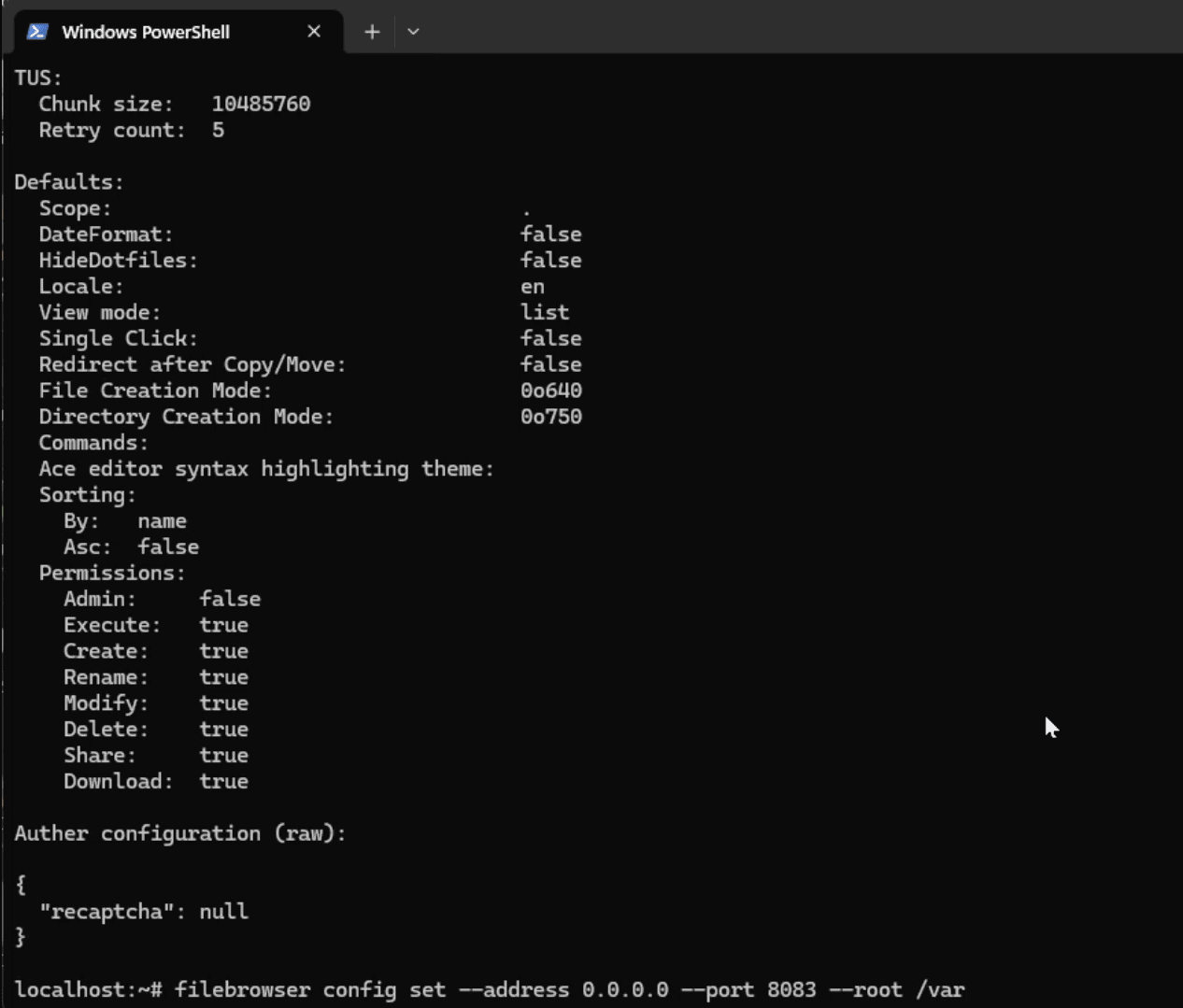Screen dimensions: 1183x1008
Task: Click the View mode value 'list'
Action: tap(545, 313)
